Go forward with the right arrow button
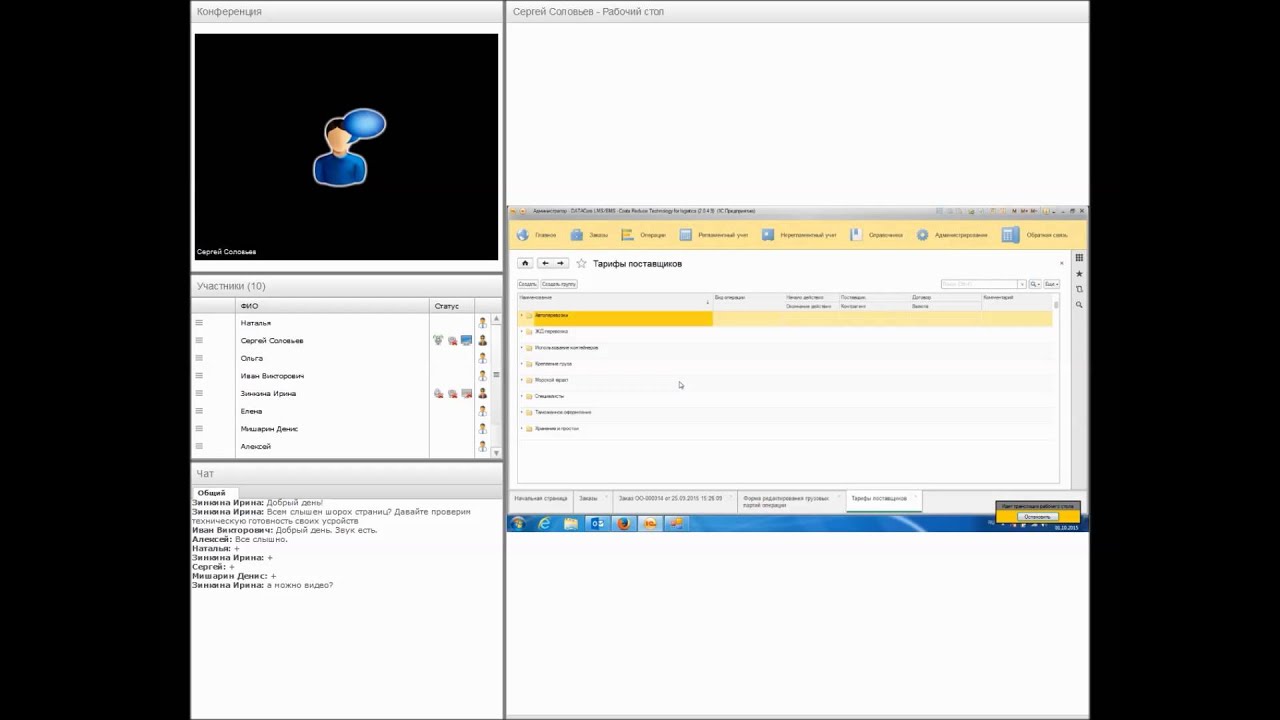1280x720 pixels. 560,263
